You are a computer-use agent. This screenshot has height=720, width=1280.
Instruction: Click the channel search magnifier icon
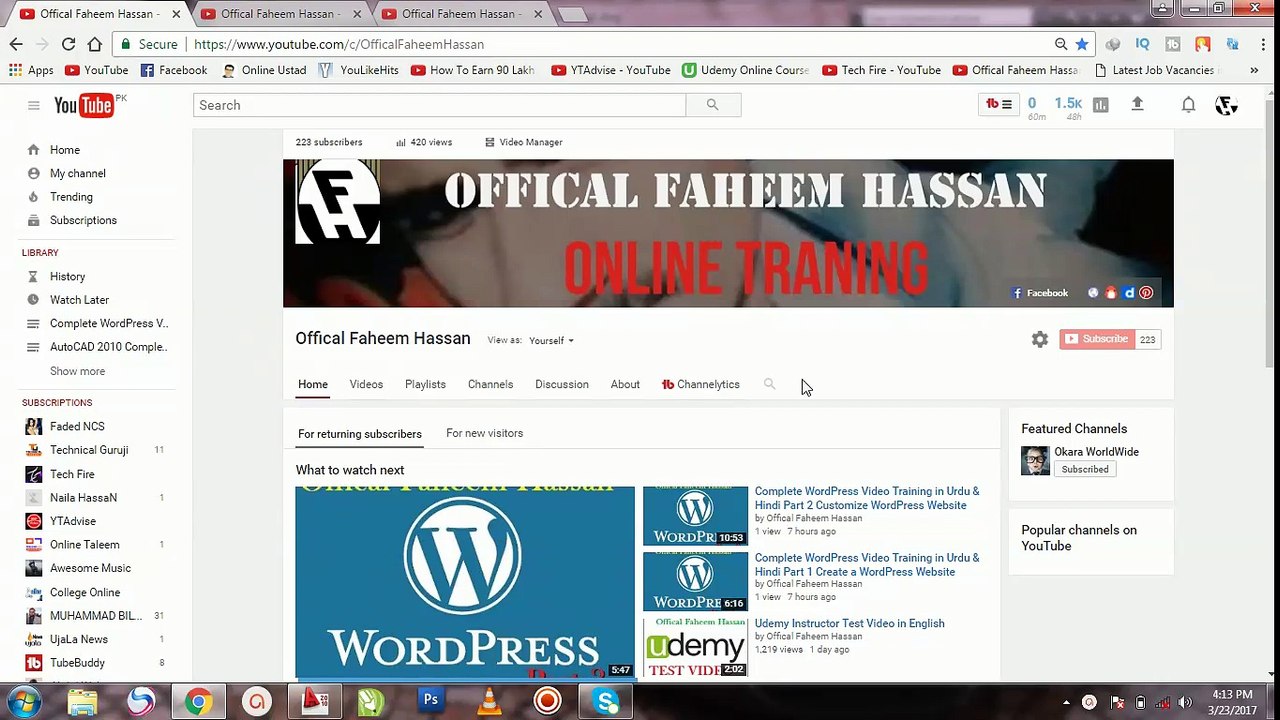[769, 384]
